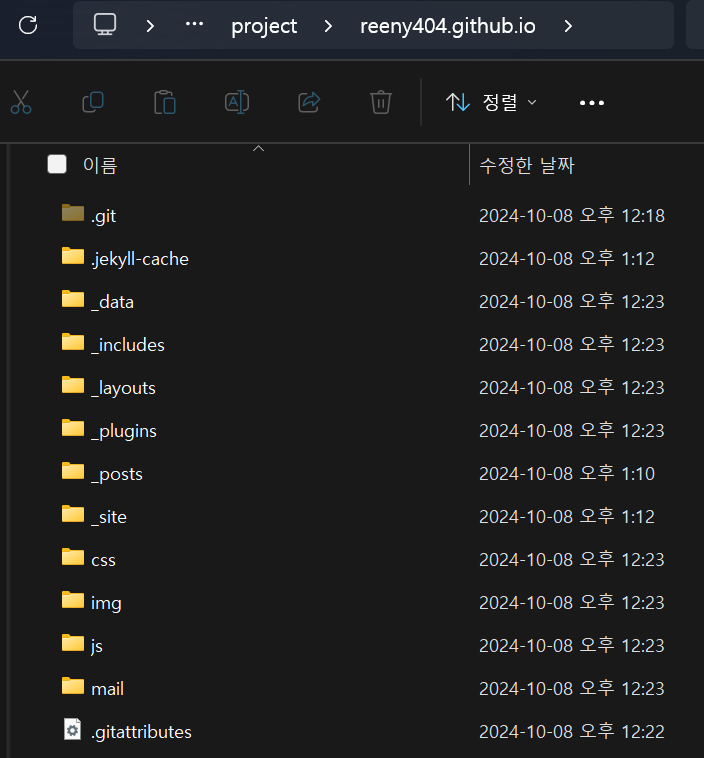Select the _plugins folder icon
Image resolution: width=704 pixels, height=758 pixels.
[x=73, y=428]
